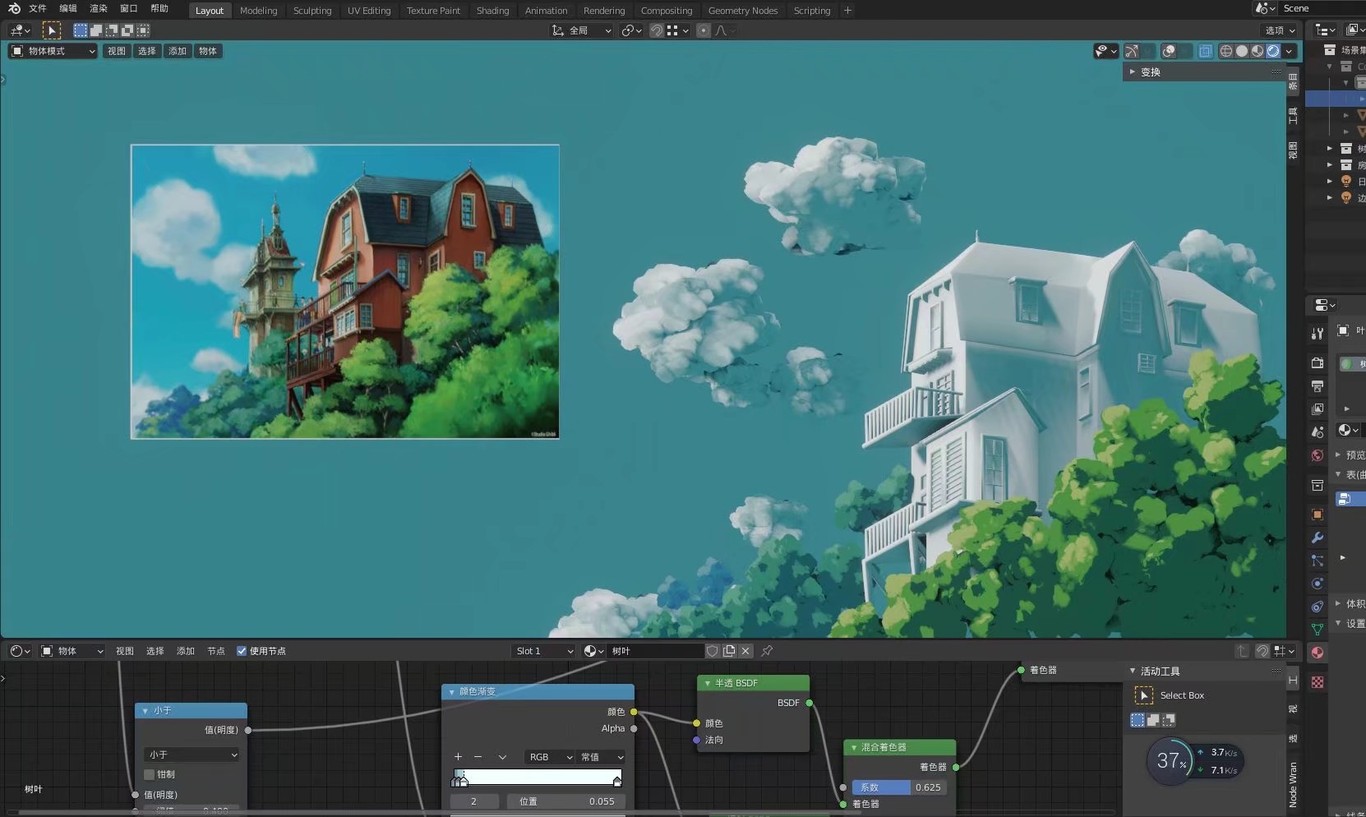Switch to rendered viewport shading

pyautogui.click(x=1273, y=51)
